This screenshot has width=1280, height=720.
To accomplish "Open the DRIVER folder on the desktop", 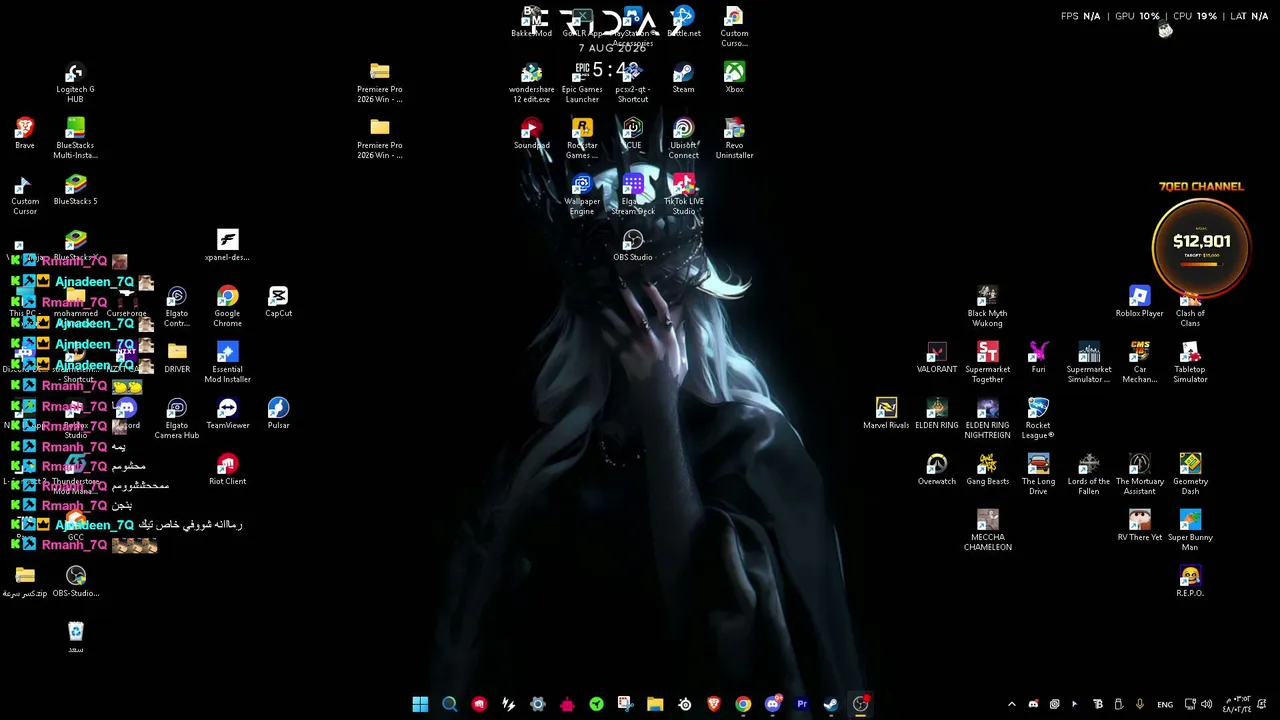I will point(177,358).
